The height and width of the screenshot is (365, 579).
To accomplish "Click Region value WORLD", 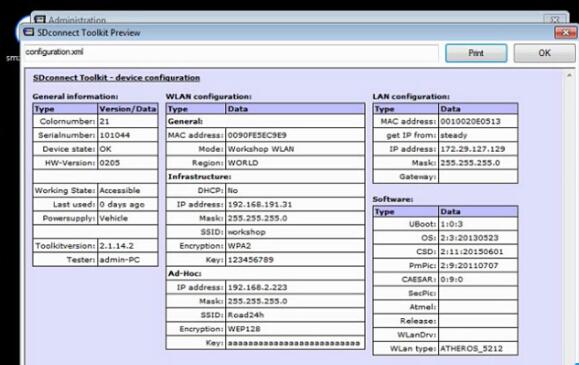I will [x=243, y=163].
